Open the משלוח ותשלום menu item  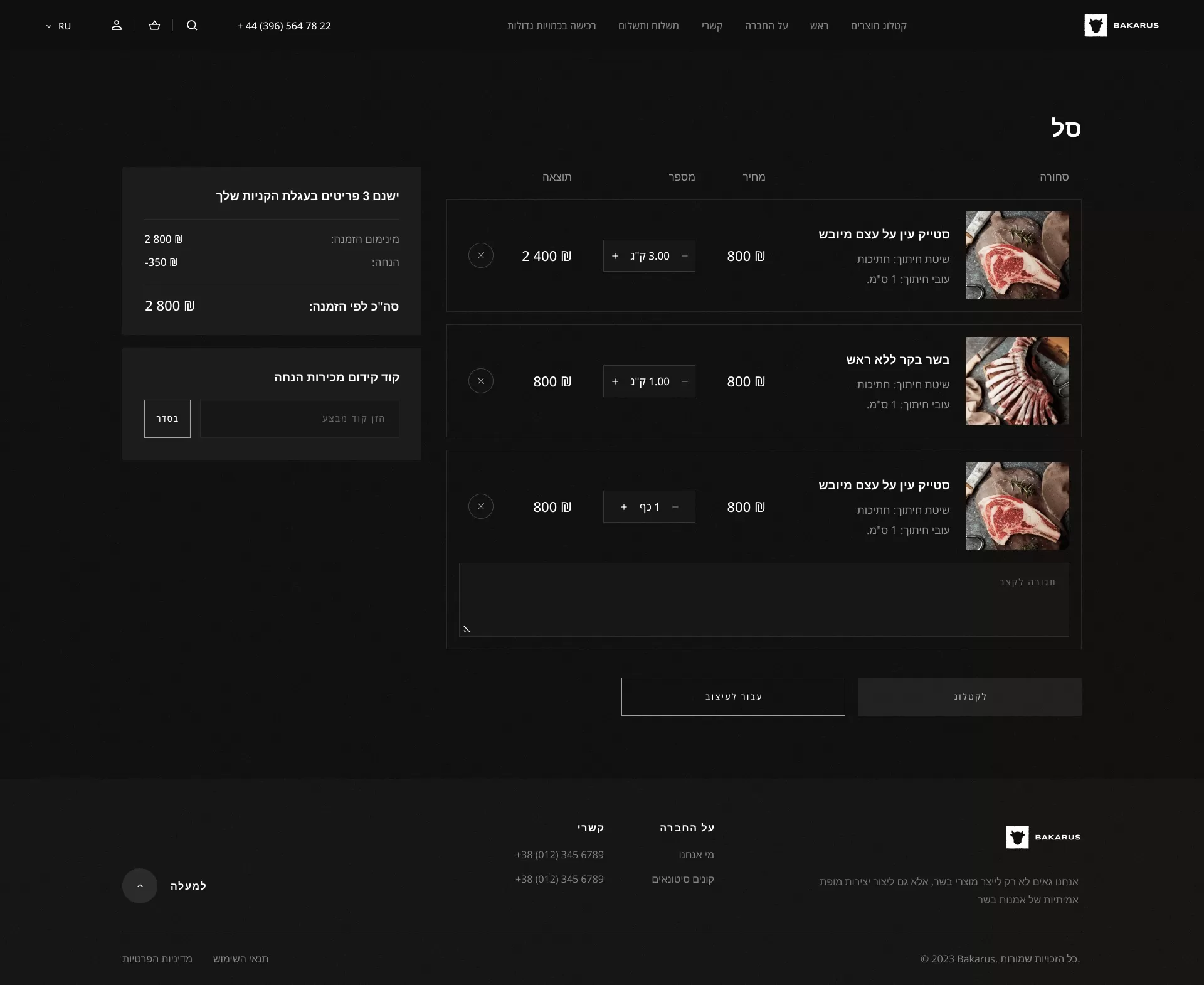point(649,26)
